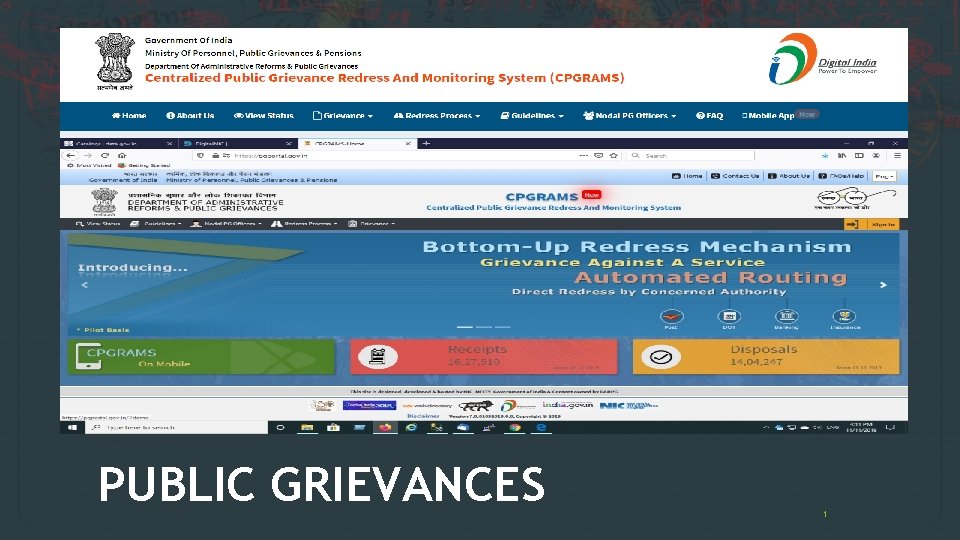The height and width of the screenshot is (540, 960).
Task: Open the Library icon in browser toolbar
Action: click(x=842, y=156)
